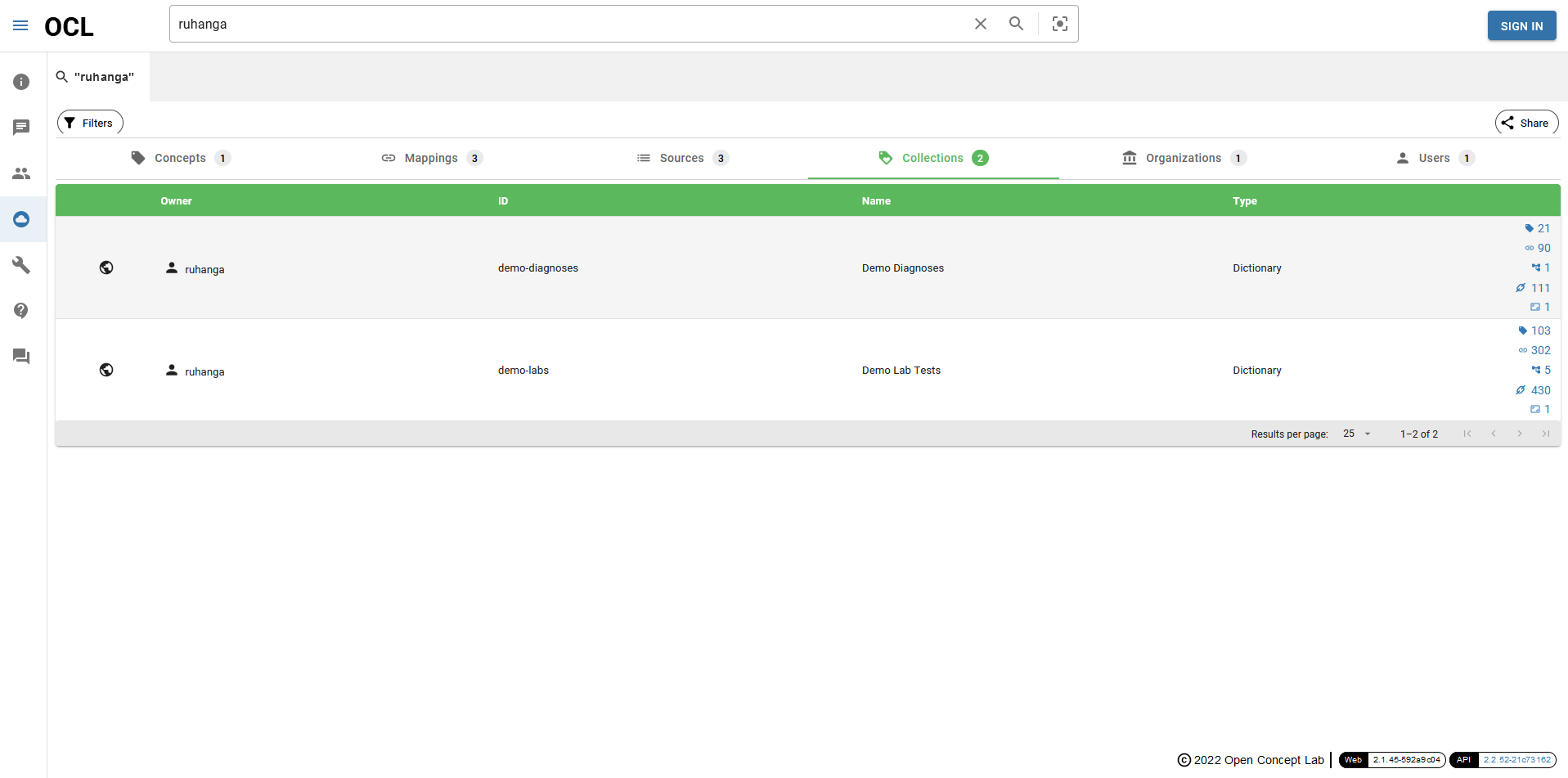Viewport: 1568px width, 778px height.
Task: Open image search via the camera icon
Action: click(1059, 24)
